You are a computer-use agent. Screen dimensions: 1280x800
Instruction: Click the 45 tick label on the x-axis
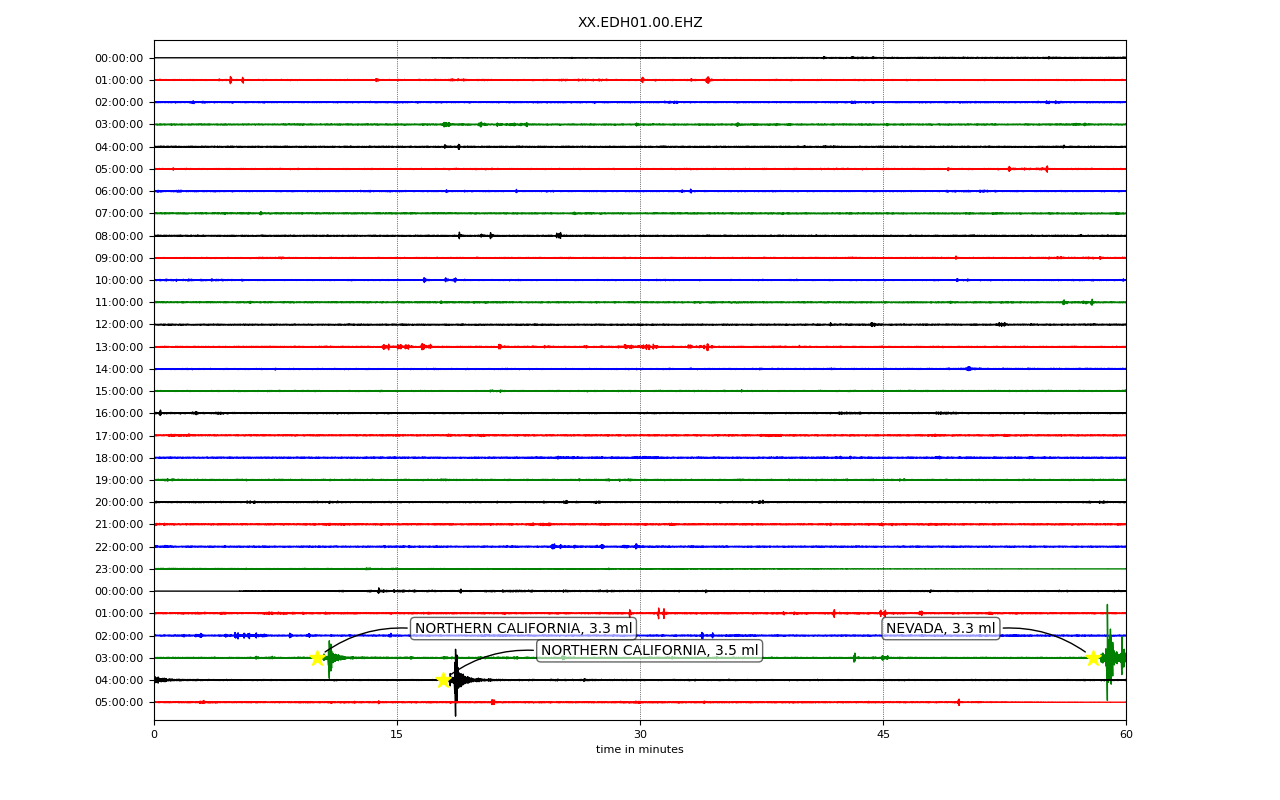click(x=883, y=734)
